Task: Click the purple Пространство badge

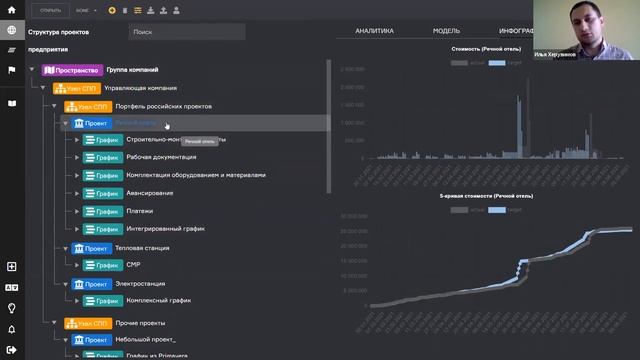Action: [x=72, y=70]
